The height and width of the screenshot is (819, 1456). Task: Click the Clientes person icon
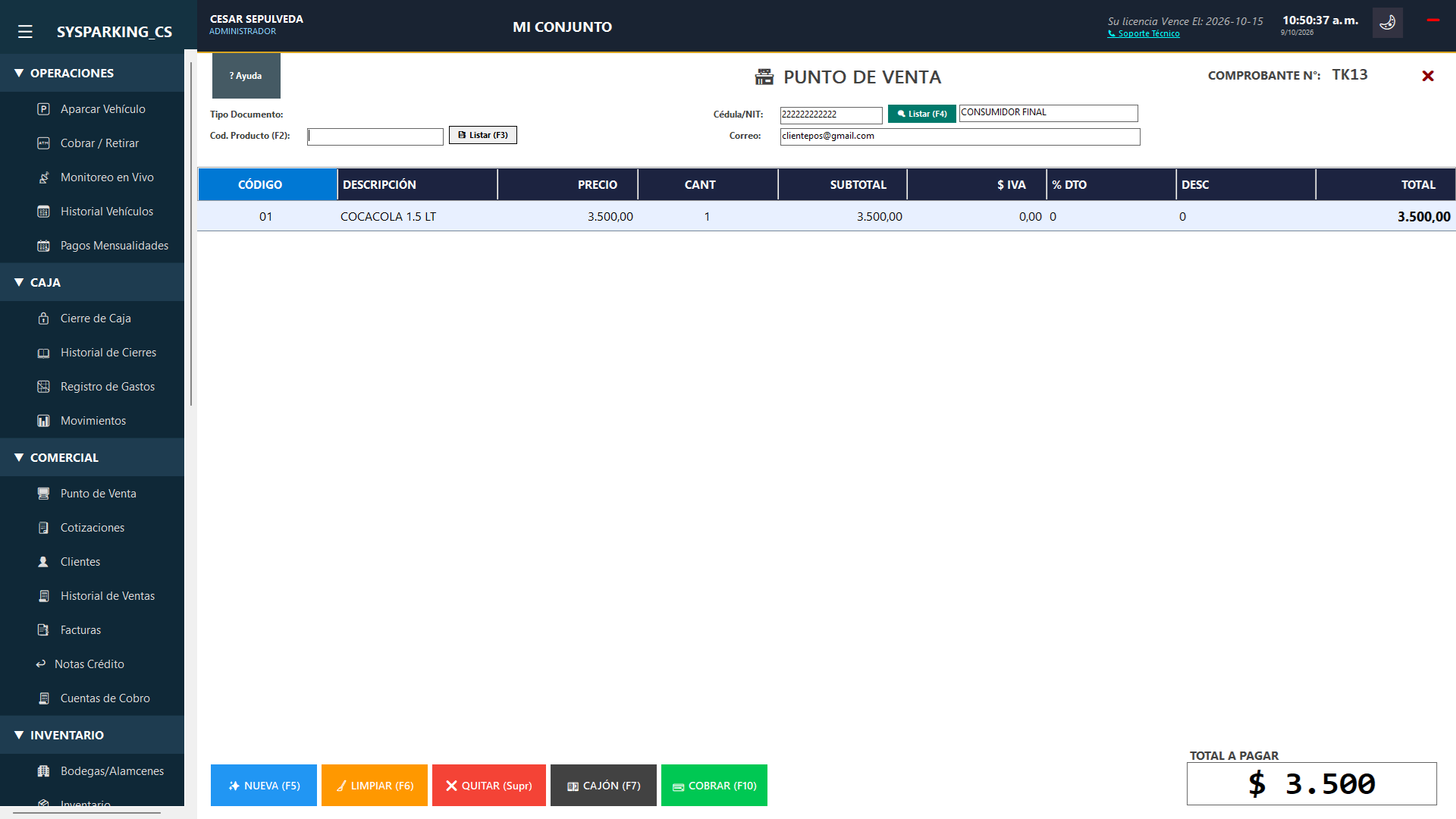[43, 562]
